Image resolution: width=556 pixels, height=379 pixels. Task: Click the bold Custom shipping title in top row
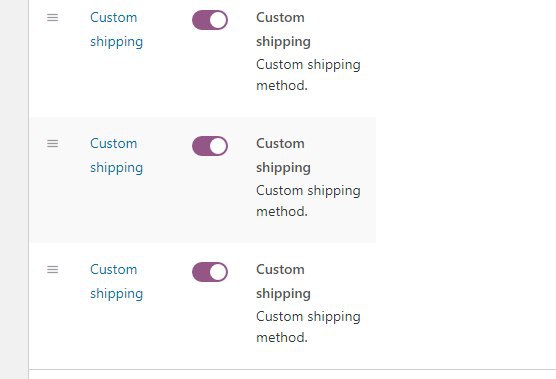pyautogui.click(x=283, y=29)
